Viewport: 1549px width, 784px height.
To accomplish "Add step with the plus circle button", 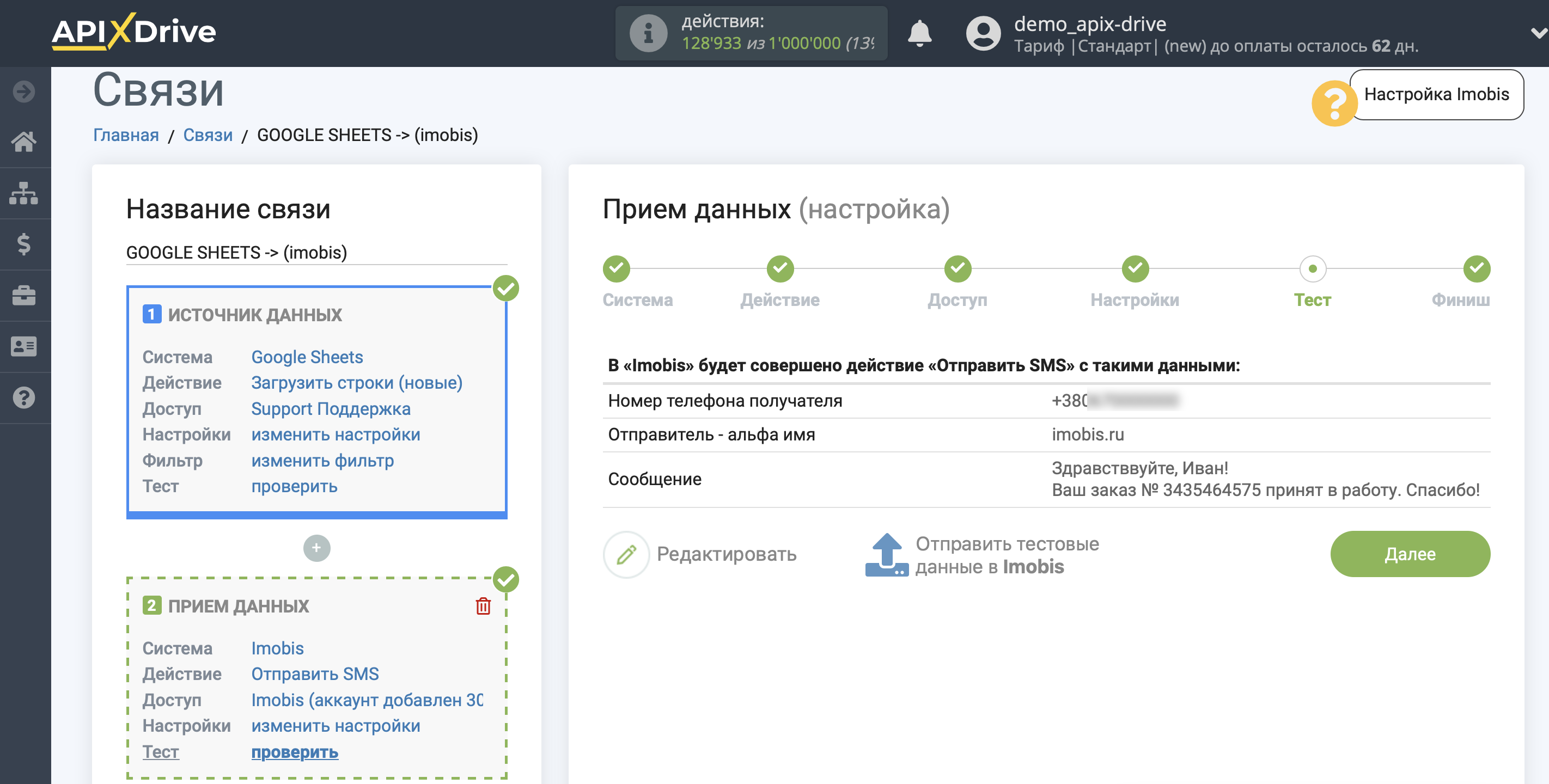I will [x=316, y=548].
